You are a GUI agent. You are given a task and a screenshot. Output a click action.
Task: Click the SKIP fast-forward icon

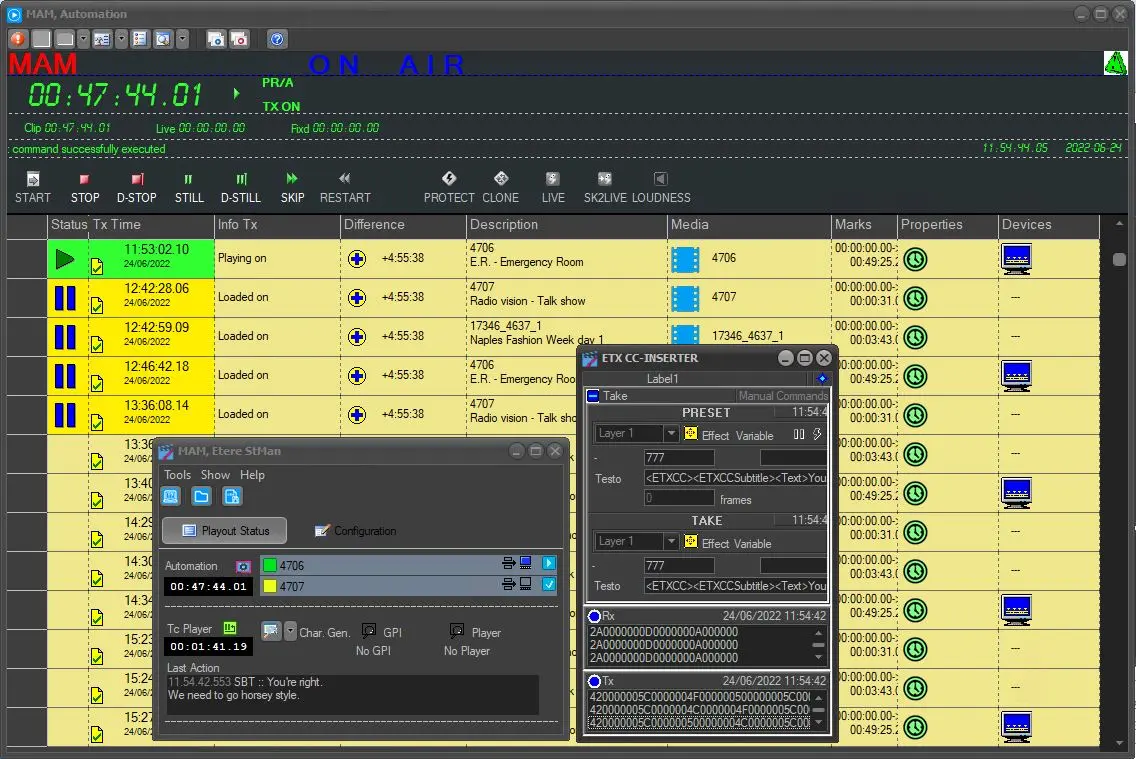click(292, 179)
